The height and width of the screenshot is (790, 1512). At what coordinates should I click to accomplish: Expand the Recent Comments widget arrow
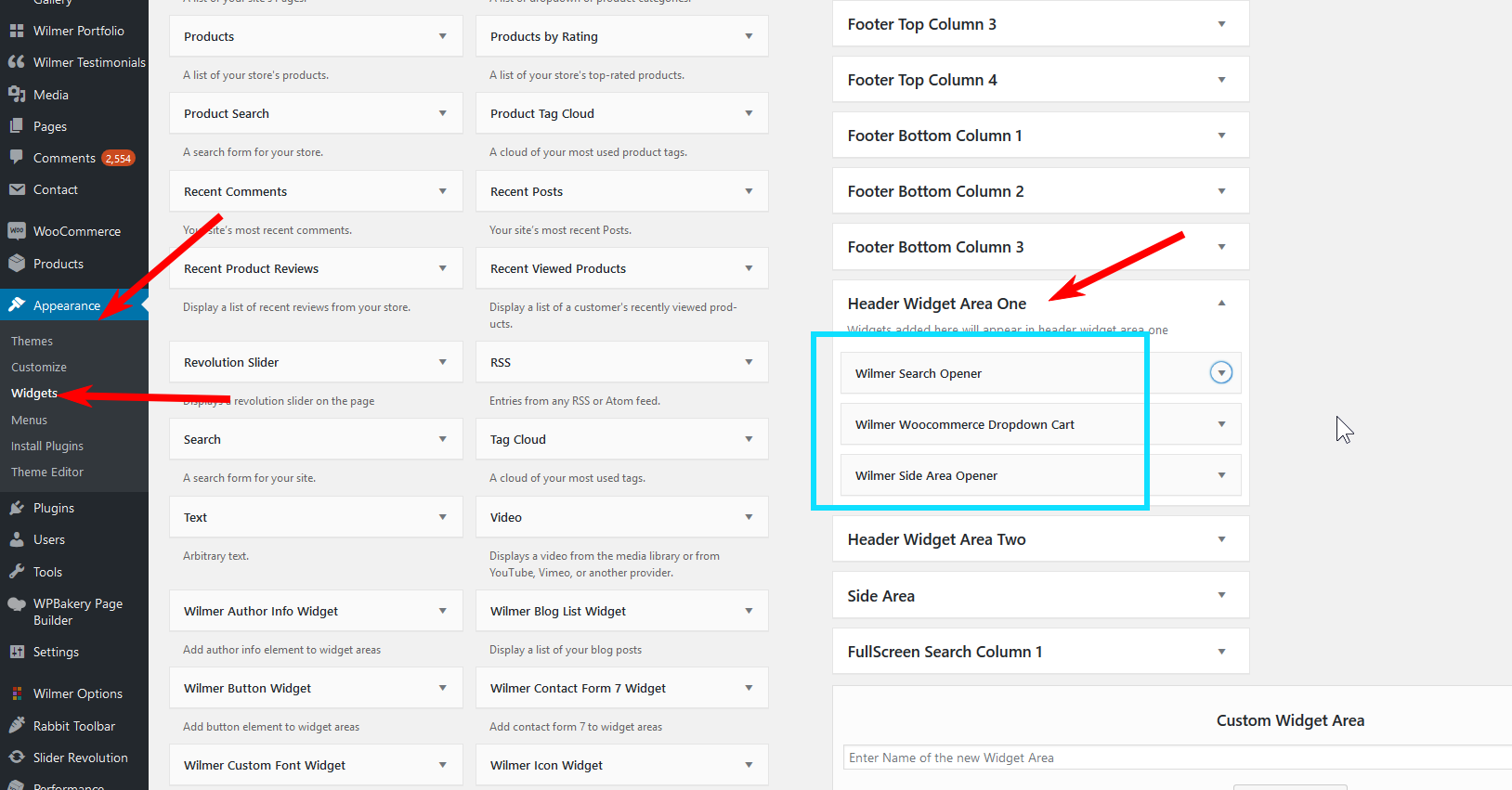[x=443, y=191]
